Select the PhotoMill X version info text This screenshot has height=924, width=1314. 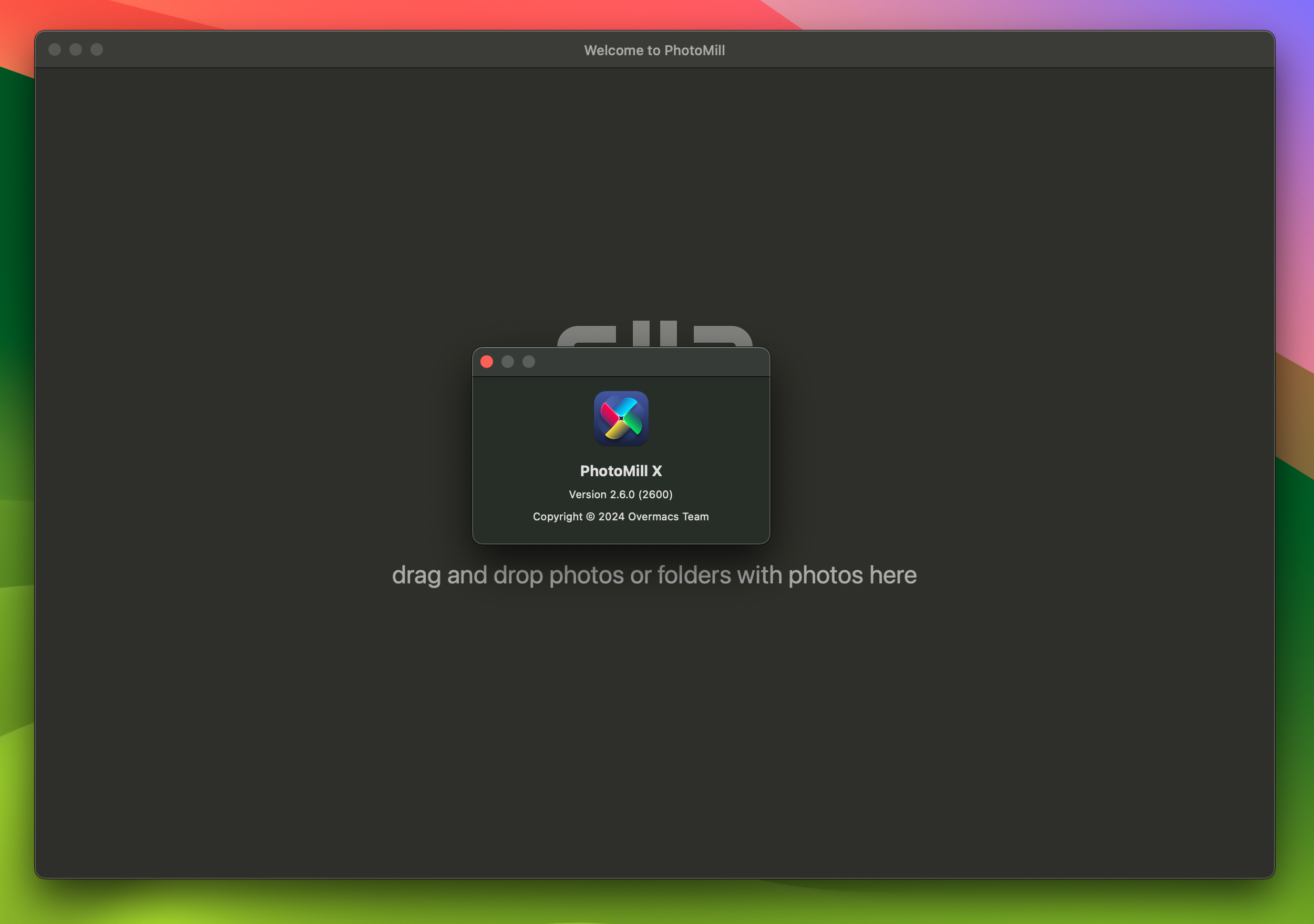pyautogui.click(x=620, y=494)
